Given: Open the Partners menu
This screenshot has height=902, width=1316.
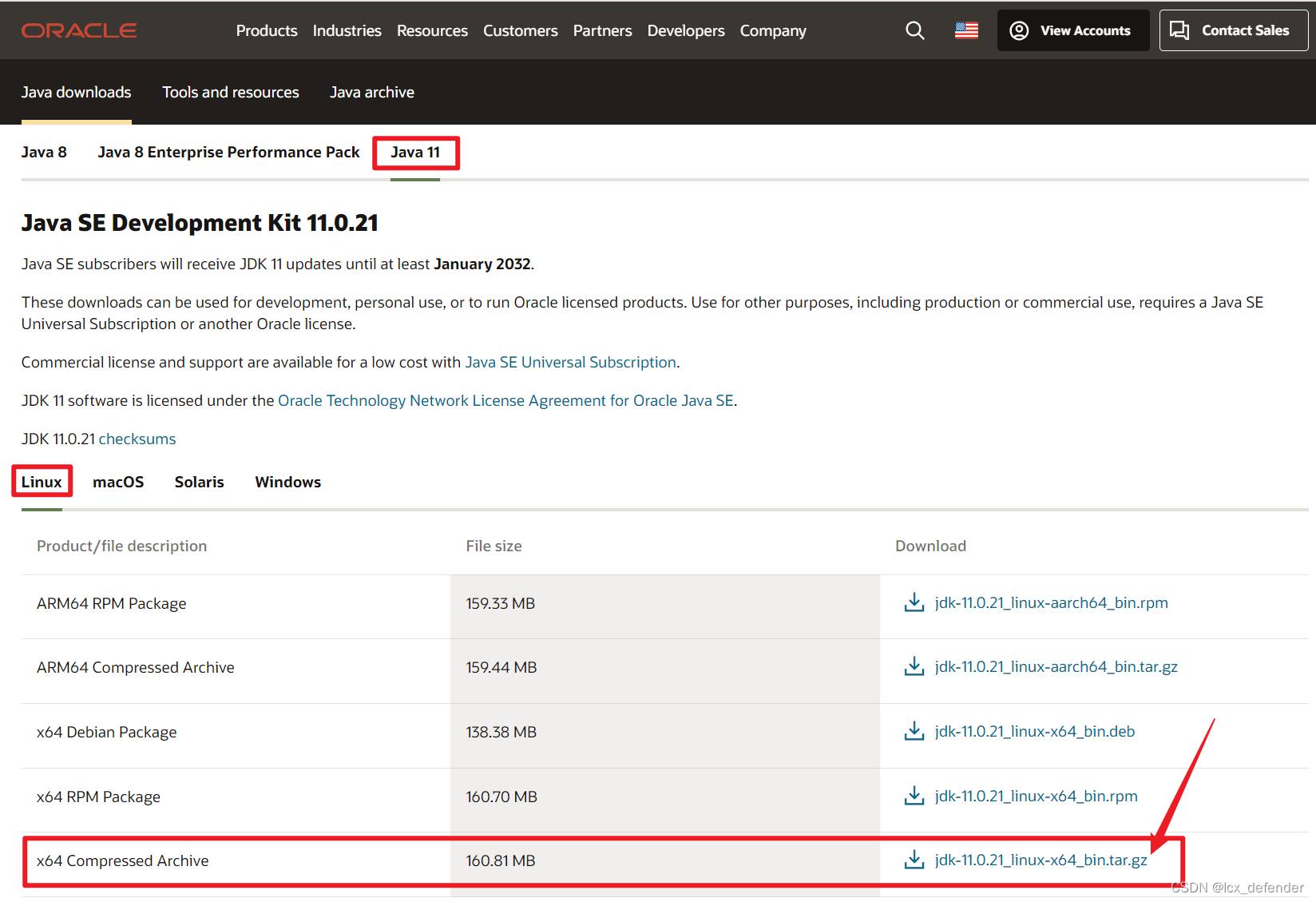Looking at the screenshot, I should coord(603,30).
